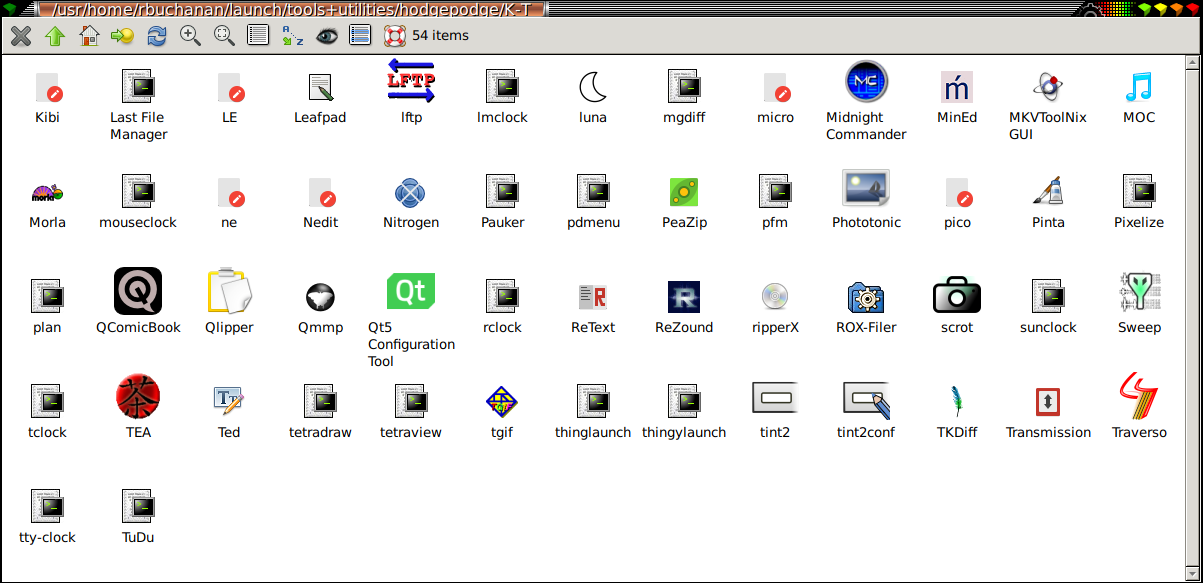Select the Transmission icon

click(1048, 402)
